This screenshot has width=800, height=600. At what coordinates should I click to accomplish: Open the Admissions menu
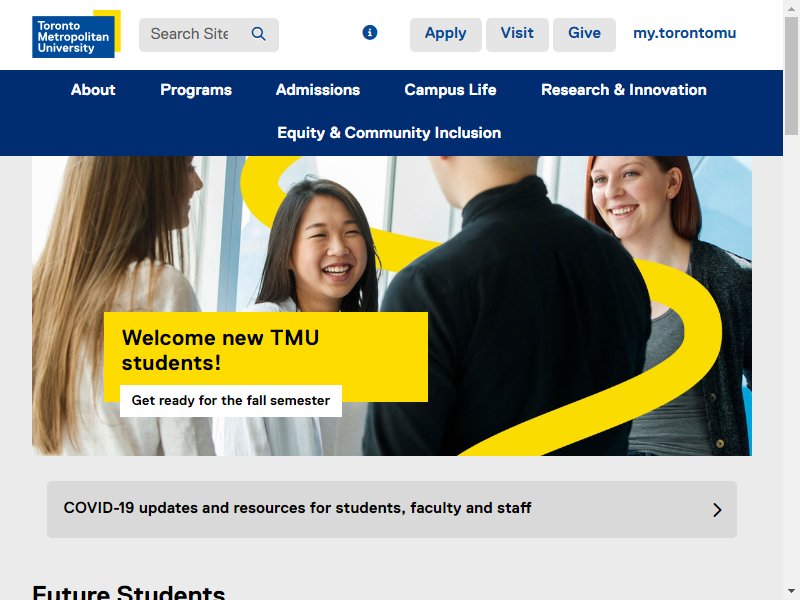(x=318, y=90)
